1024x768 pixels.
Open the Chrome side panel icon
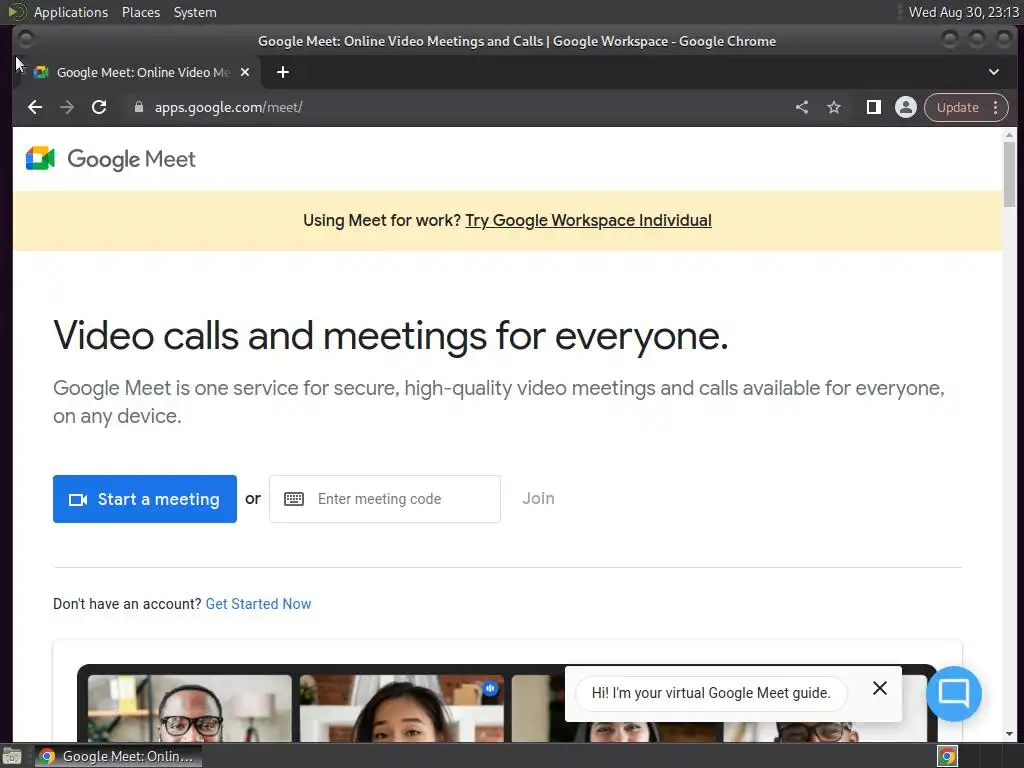pyautogui.click(x=873, y=107)
